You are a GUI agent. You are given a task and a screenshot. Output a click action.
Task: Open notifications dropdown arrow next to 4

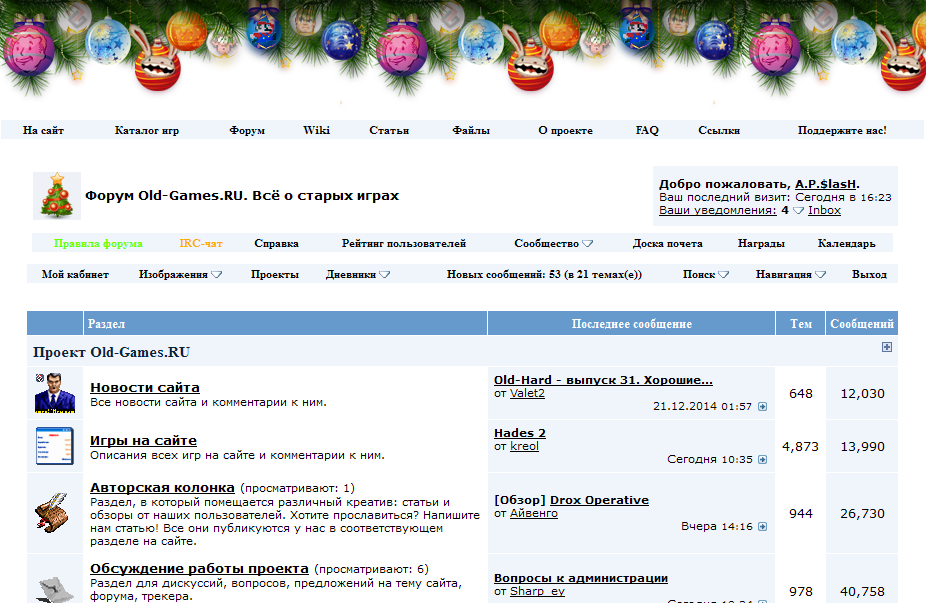pos(798,210)
